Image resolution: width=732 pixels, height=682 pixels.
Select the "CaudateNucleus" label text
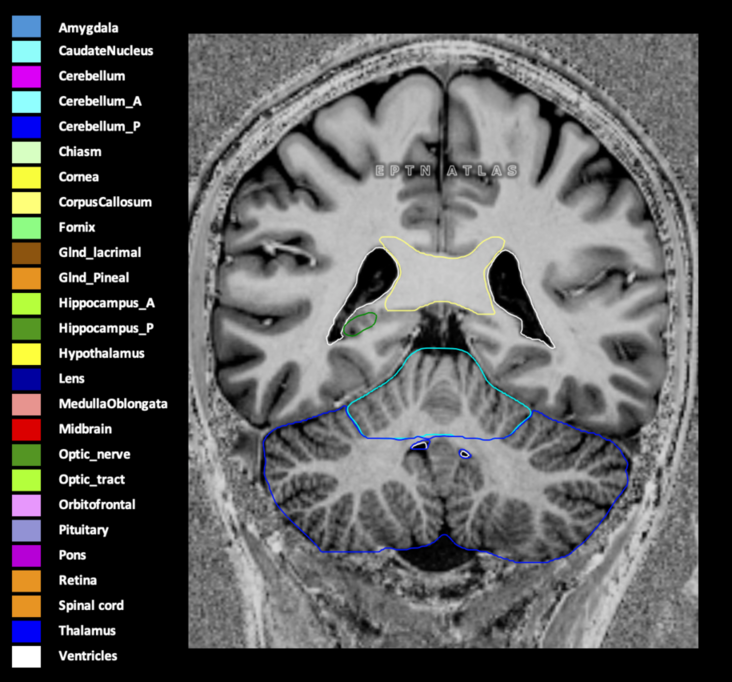[x=106, y=50]
